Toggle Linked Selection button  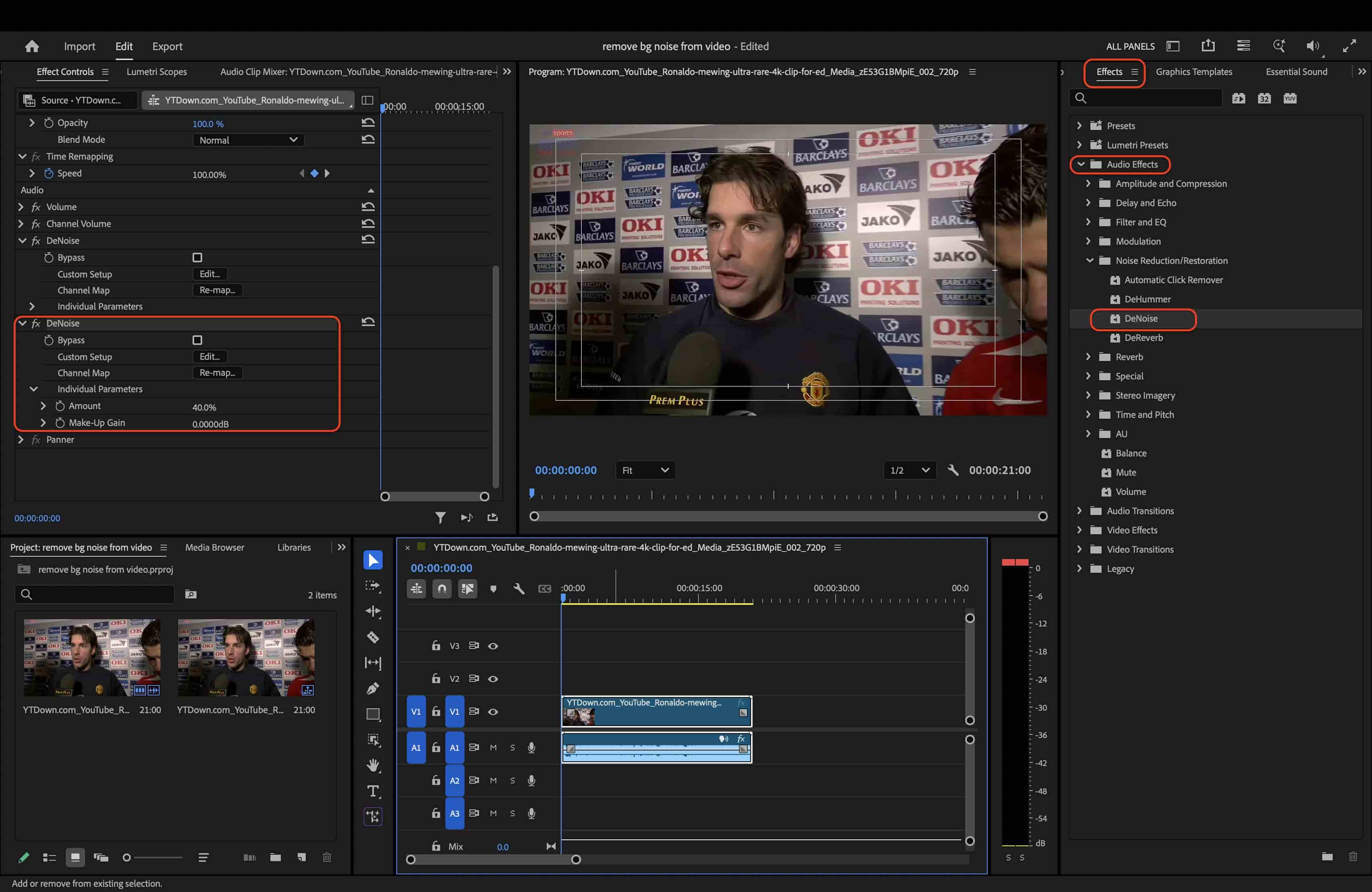pyautogui.click(x=467, y=588)
